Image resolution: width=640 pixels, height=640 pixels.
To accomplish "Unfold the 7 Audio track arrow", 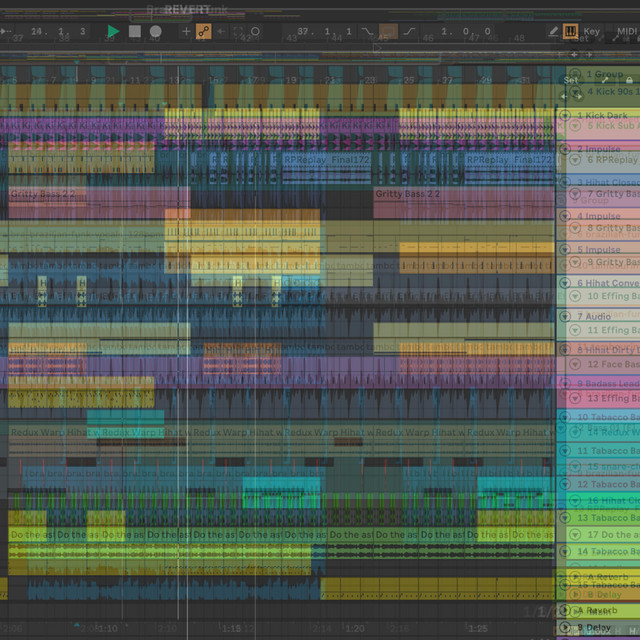I will 566,316.
